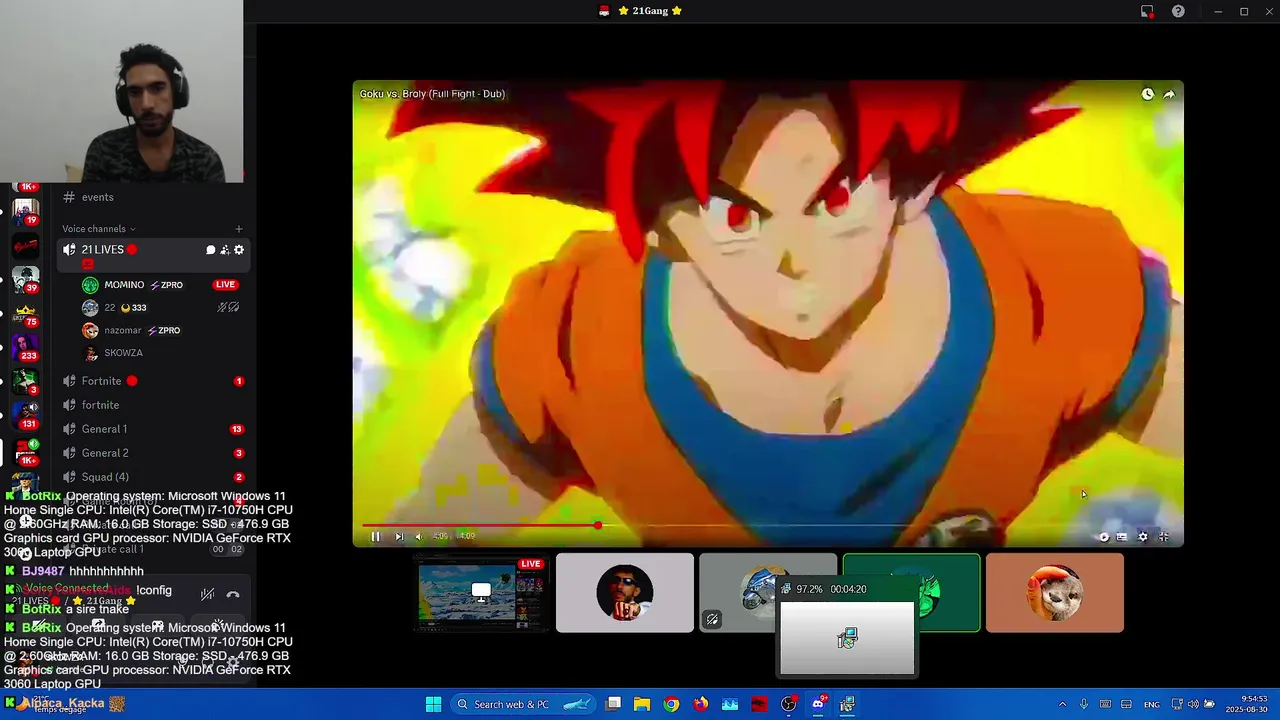Switch the ENG input language

click(x=1152, y=704)
